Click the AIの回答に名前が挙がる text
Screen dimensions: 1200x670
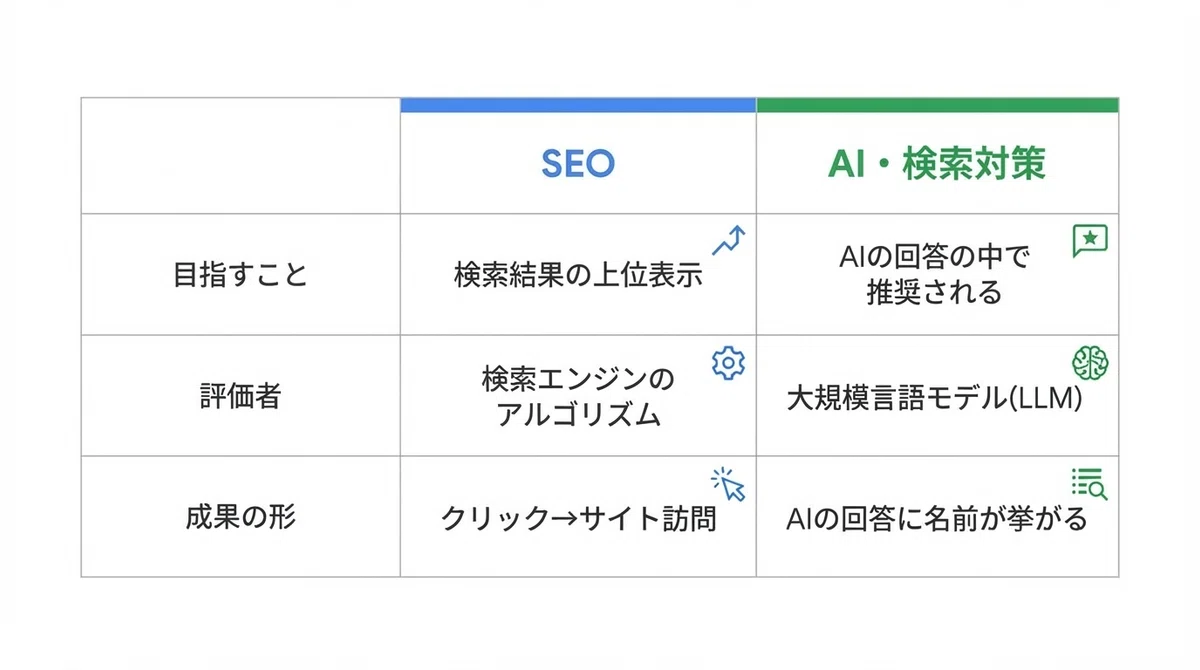937,518
